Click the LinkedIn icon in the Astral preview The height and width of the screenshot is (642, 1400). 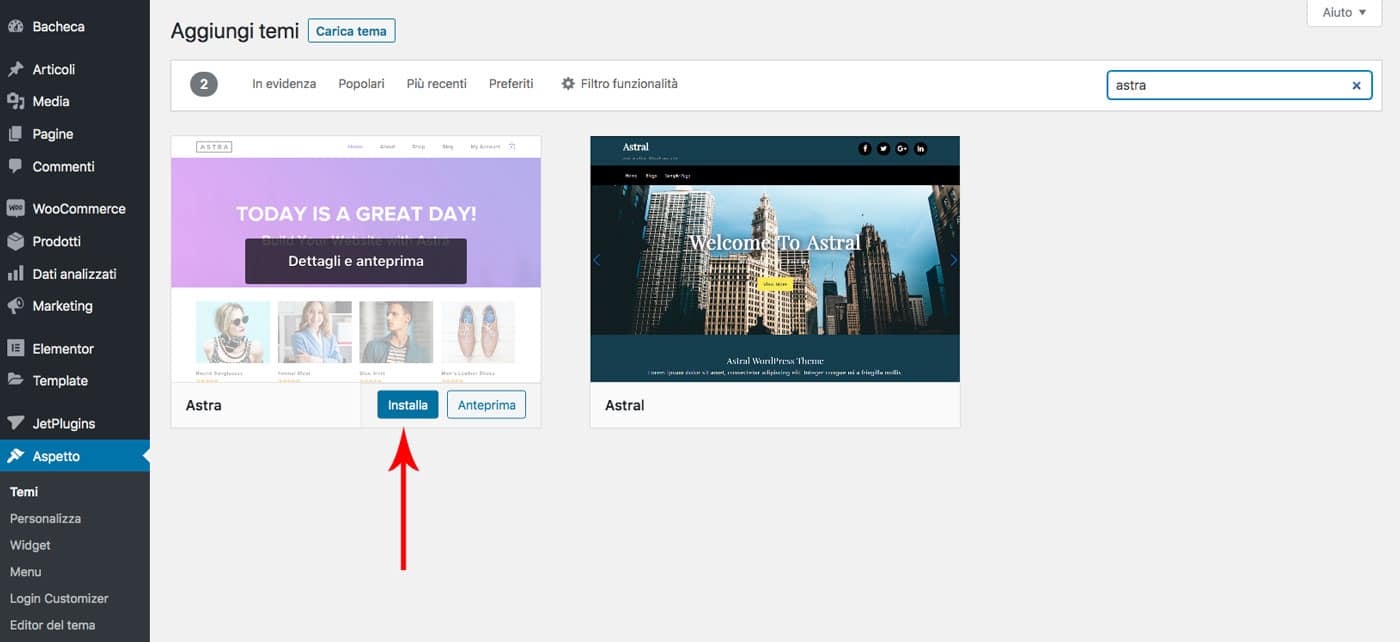(920, 149)
